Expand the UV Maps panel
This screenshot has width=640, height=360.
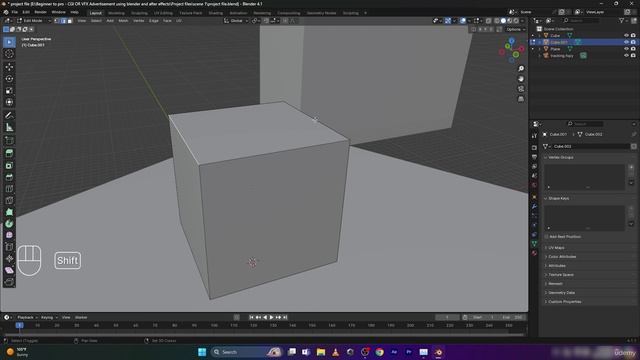(556, 248)
